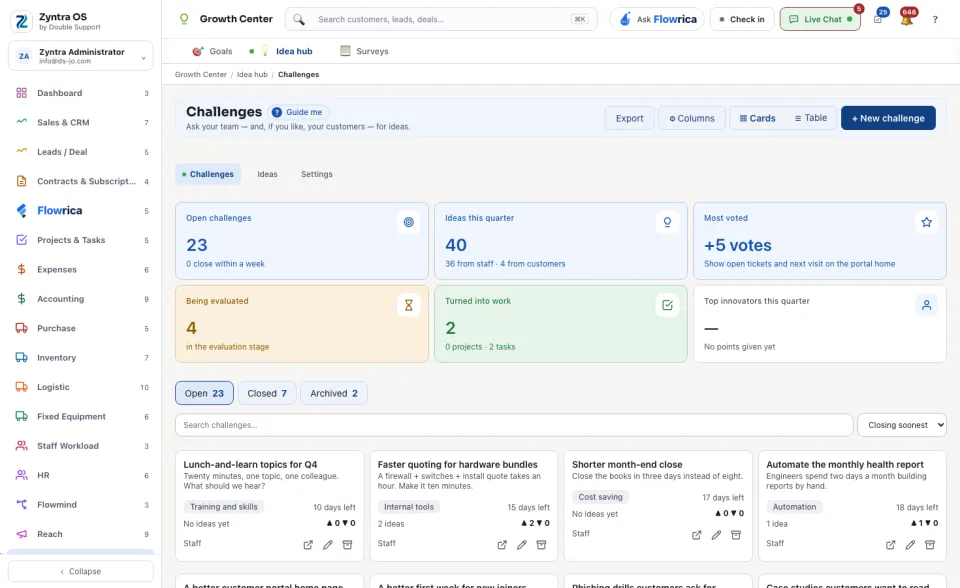Open Projects & Tasks icon
960x588 pixels.
(x=21, y=240)
